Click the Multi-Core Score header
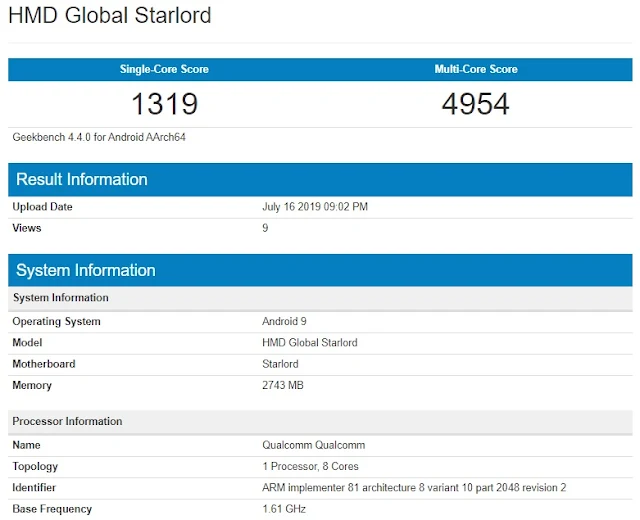 (476, 69)
